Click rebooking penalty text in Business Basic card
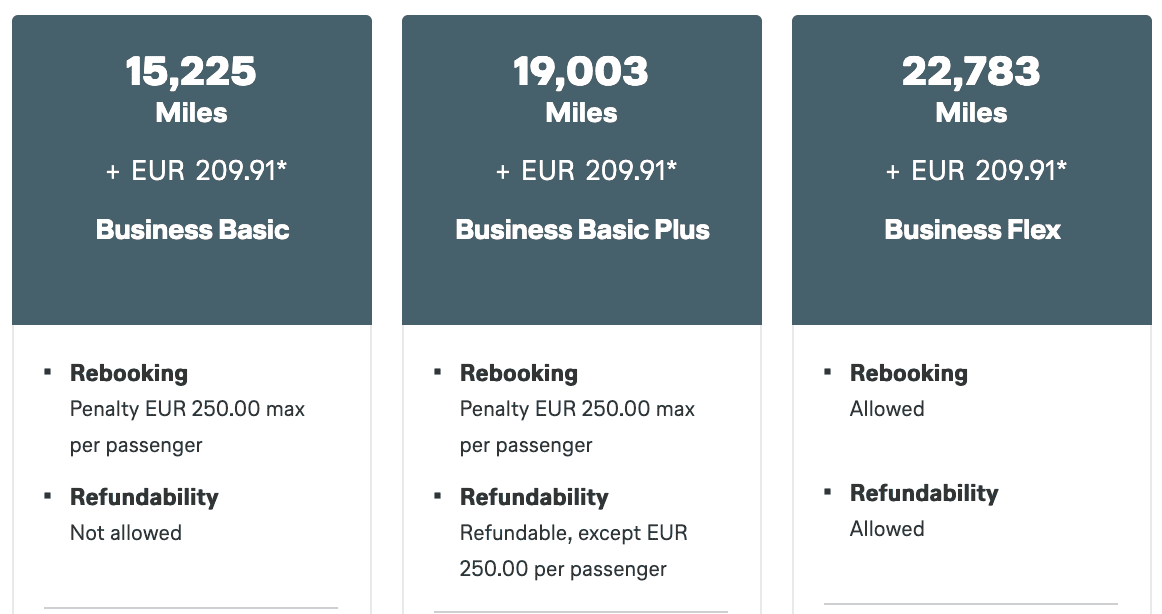This screenshot has width=1162, height=614. [x=187, y=427]
